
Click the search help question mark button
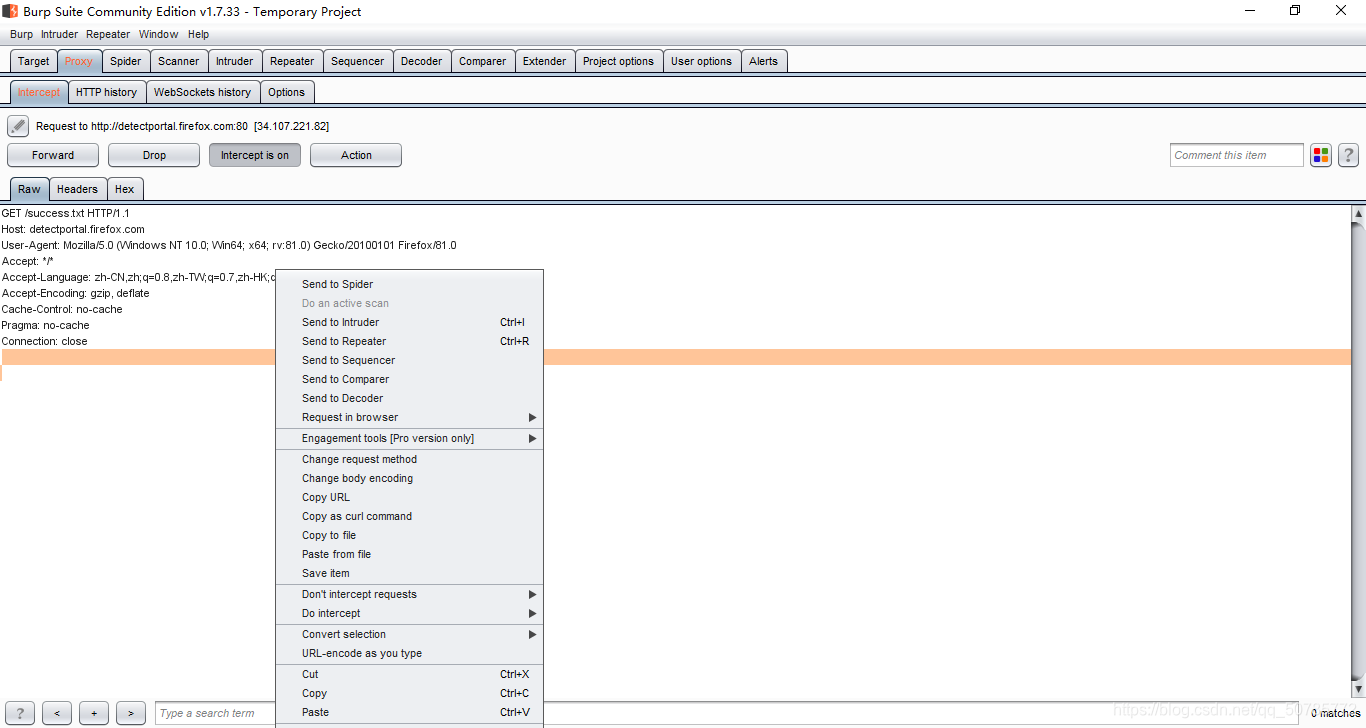click(19, 713)
